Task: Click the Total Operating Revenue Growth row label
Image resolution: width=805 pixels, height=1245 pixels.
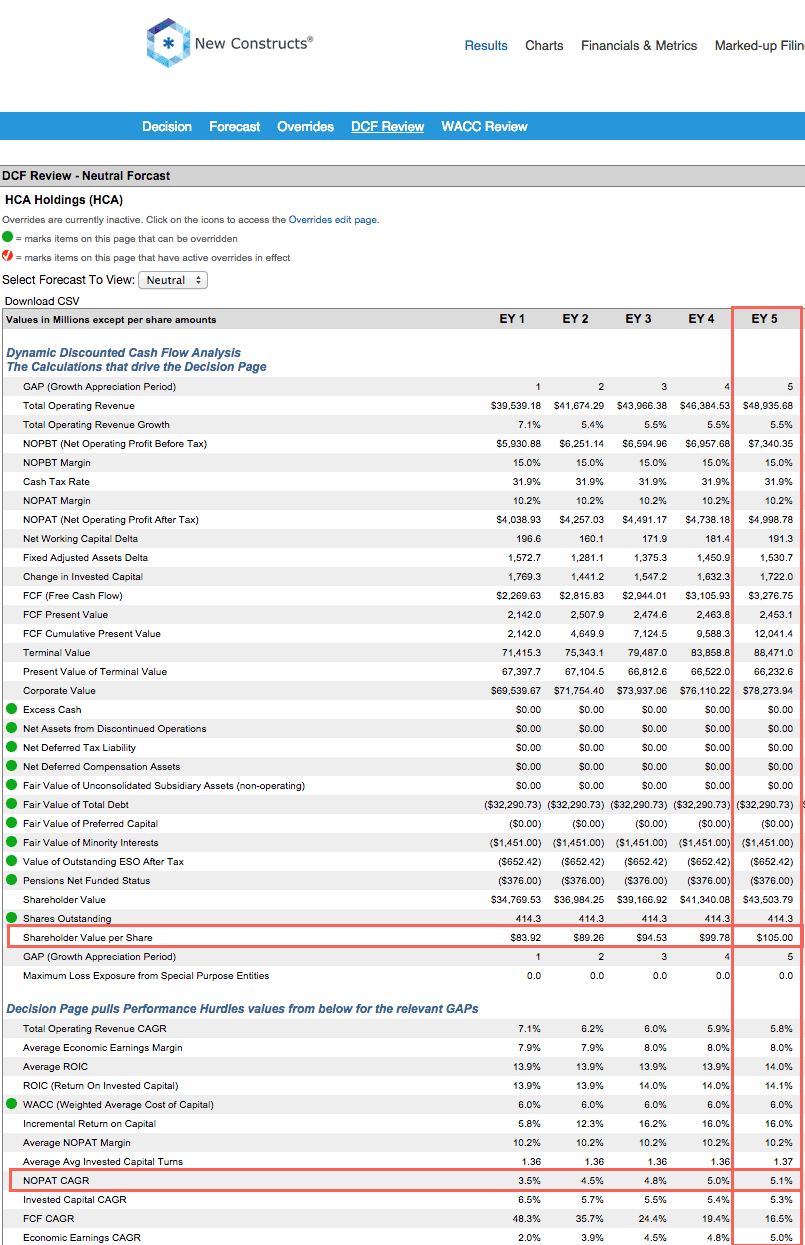Action: [97, 425]
